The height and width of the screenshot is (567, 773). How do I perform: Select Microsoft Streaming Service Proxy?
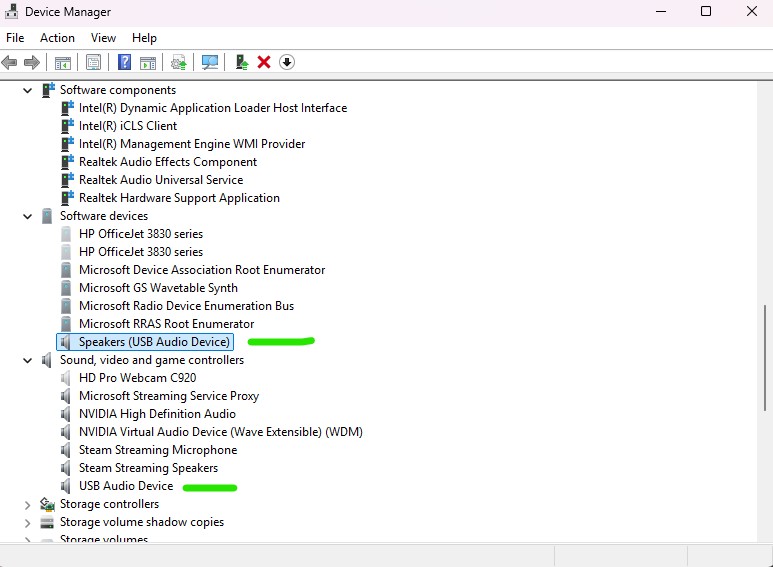click(169, 395)
